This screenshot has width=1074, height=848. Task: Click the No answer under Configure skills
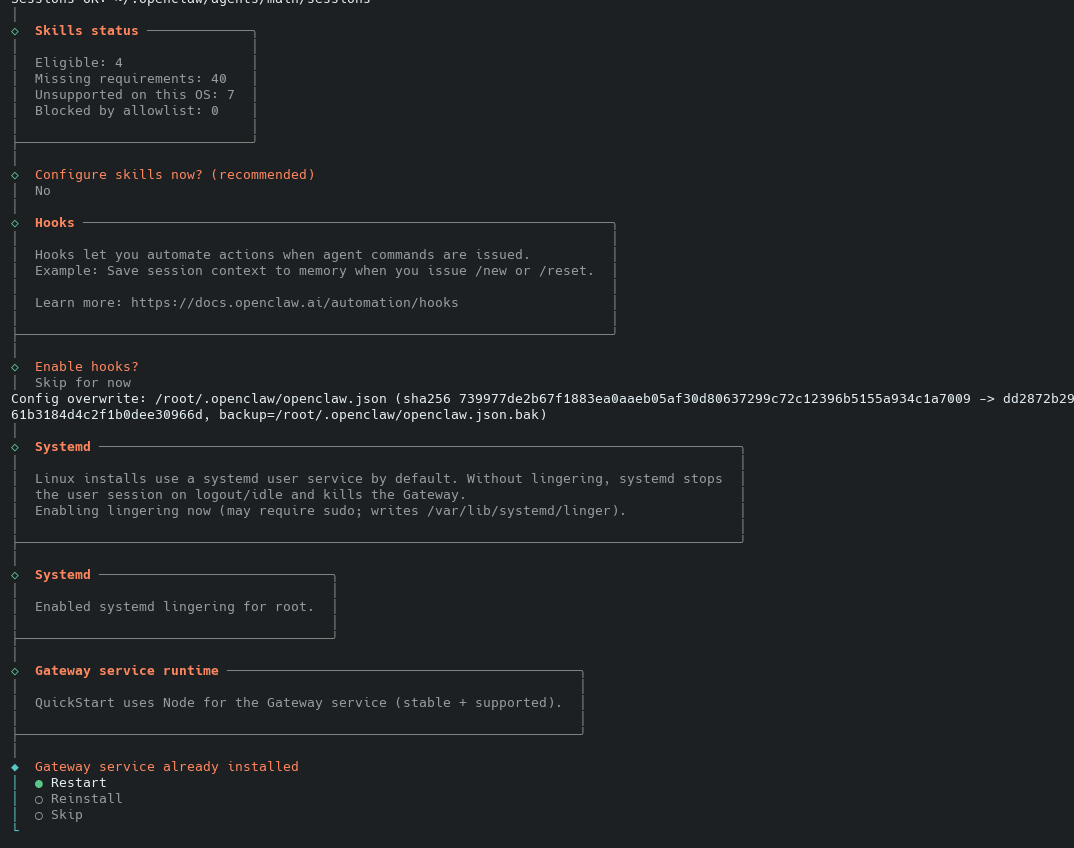point(43,191)
